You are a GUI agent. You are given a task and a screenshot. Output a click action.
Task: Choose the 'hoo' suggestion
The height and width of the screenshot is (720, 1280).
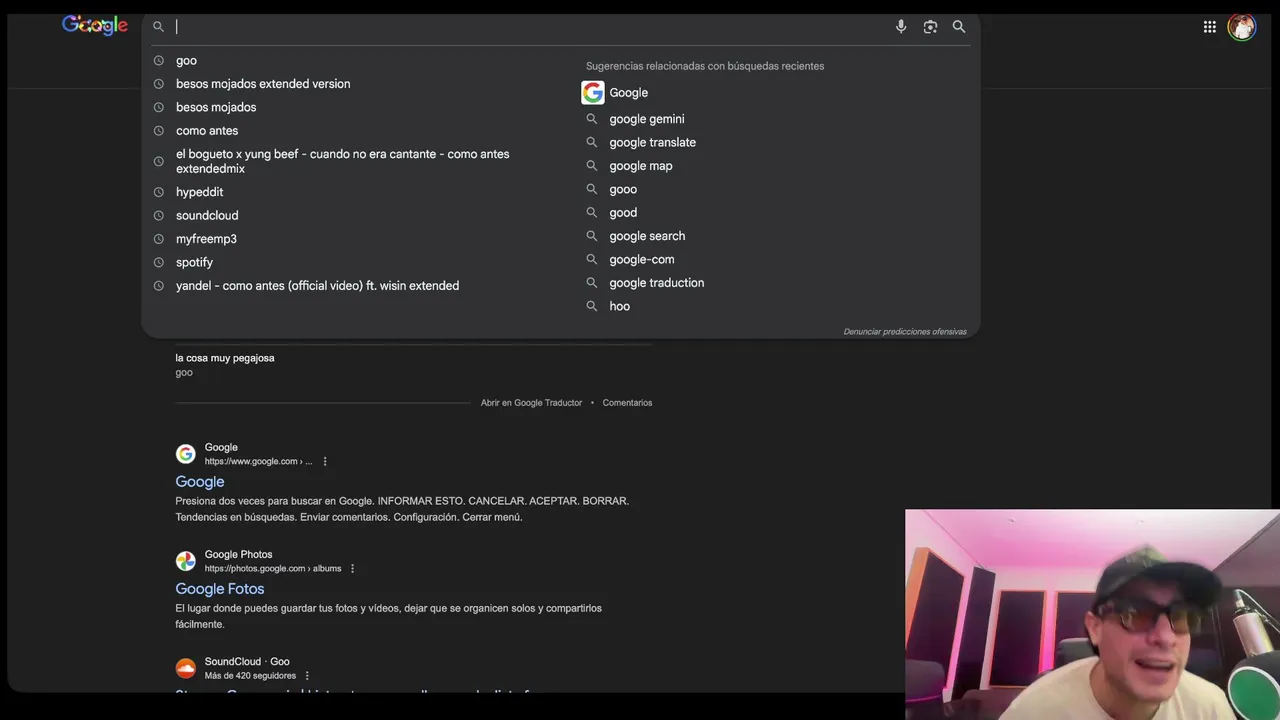pyautogui.click(x=620, y=306)
